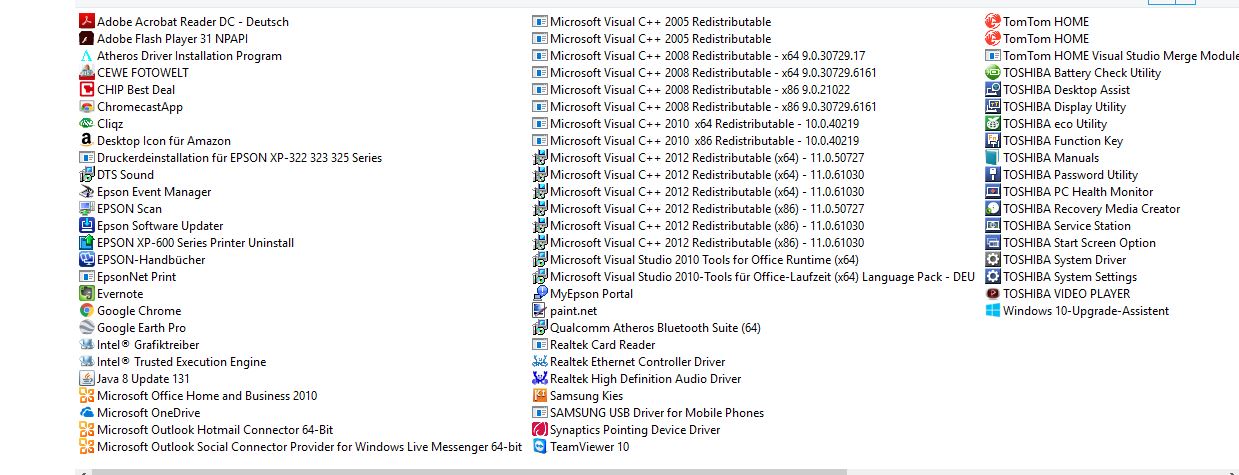Screen dimensions: 1239x475
Task: Select Epson Software Updater entry
Action: tap(152, 225)
